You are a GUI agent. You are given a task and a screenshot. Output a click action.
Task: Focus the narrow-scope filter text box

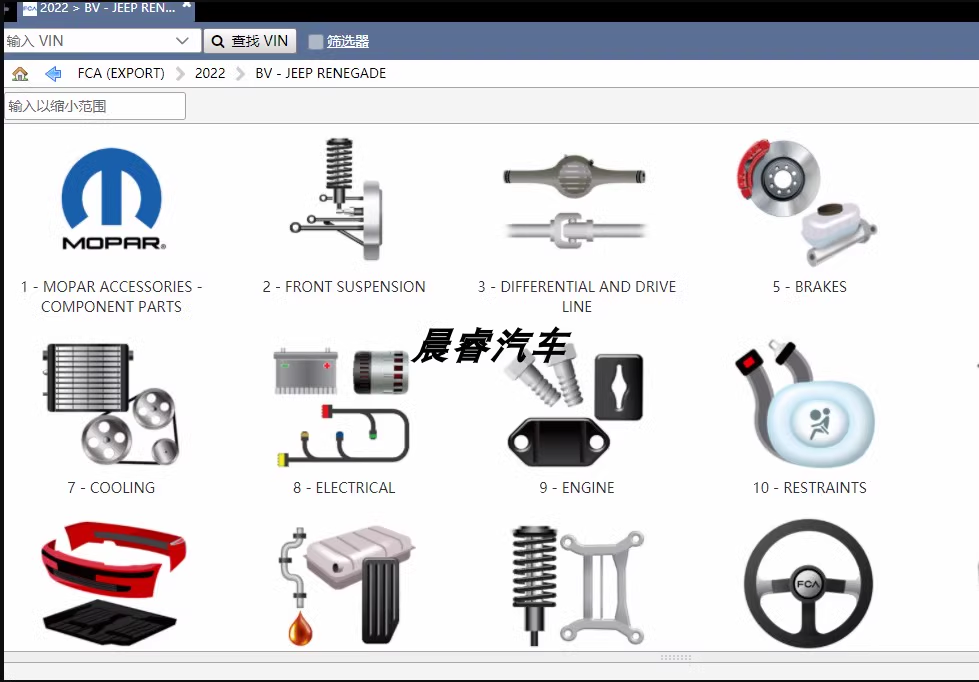tap(95, 106)
